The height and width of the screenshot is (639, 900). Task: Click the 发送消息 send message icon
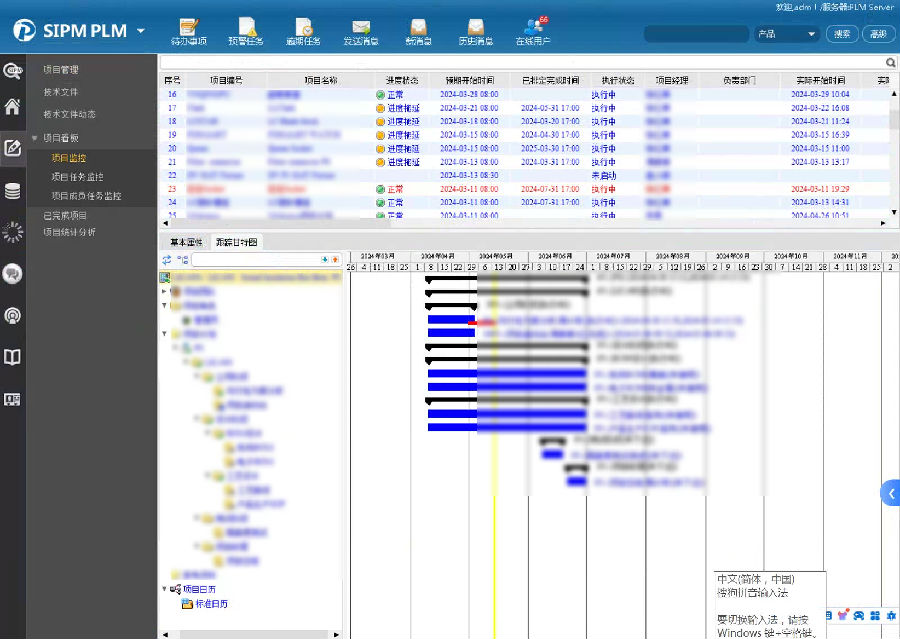coord(361,32)
